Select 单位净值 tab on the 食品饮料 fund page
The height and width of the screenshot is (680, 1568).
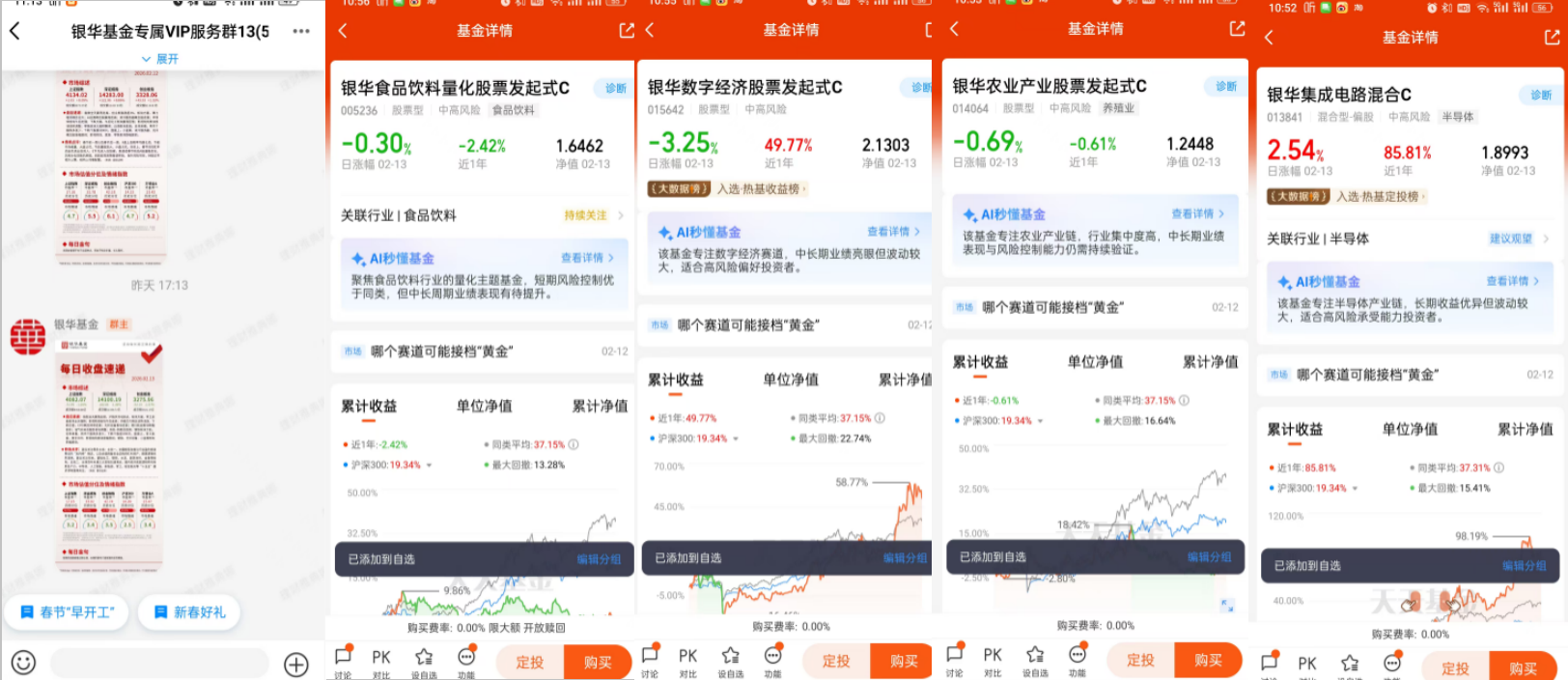(485, 406)
